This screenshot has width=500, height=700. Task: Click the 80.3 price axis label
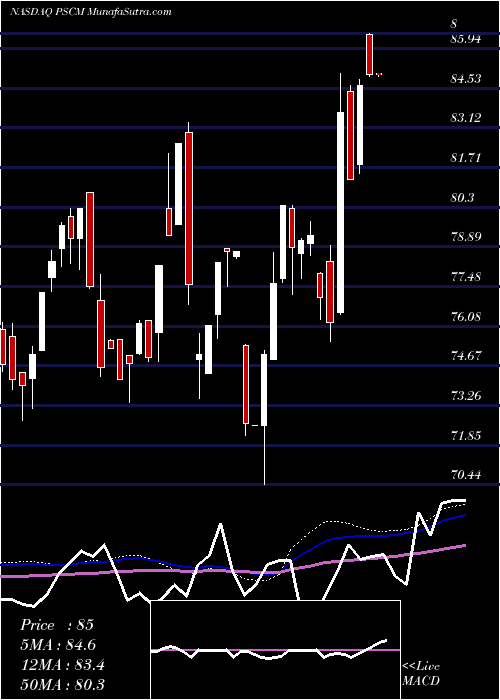(462, 198)
